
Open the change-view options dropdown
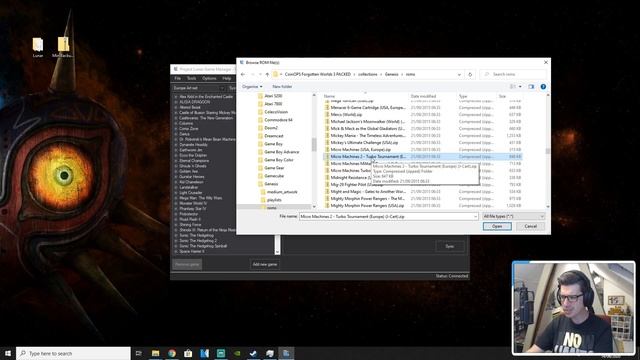pyautogui.click(x=520, y=87)
